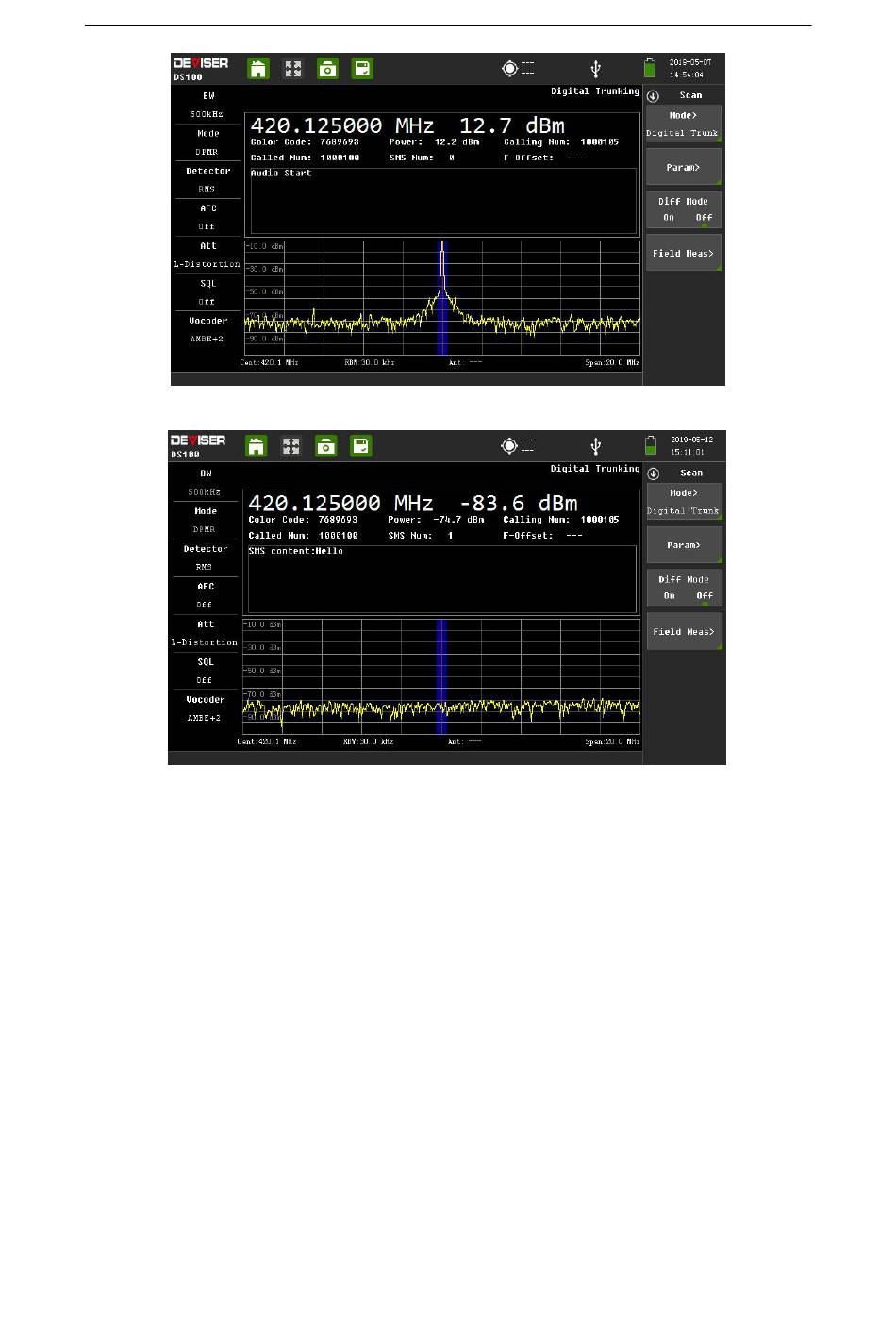
Task: Click the Scan down-arrow icon, SMS Hello screen
Action: [653, 473]
